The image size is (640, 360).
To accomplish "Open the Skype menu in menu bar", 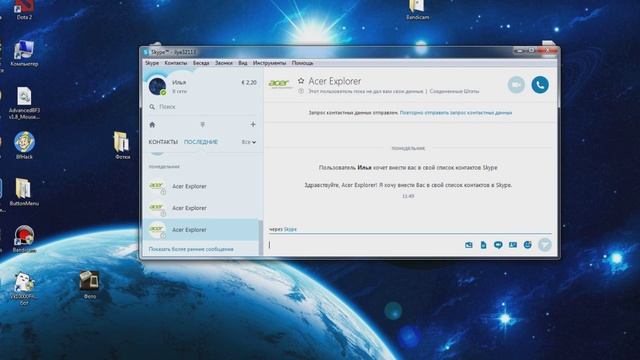I will (x=152, y=63).
